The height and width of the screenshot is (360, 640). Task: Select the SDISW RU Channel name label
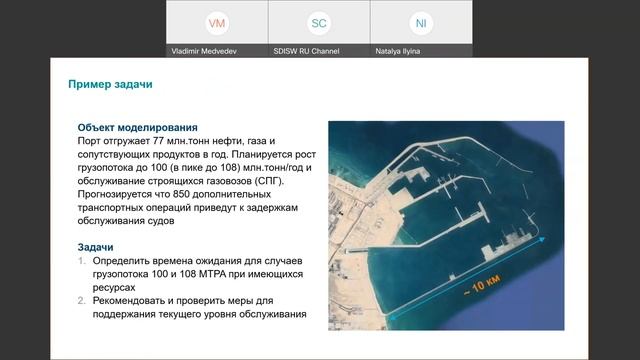[x=306, y=51]
